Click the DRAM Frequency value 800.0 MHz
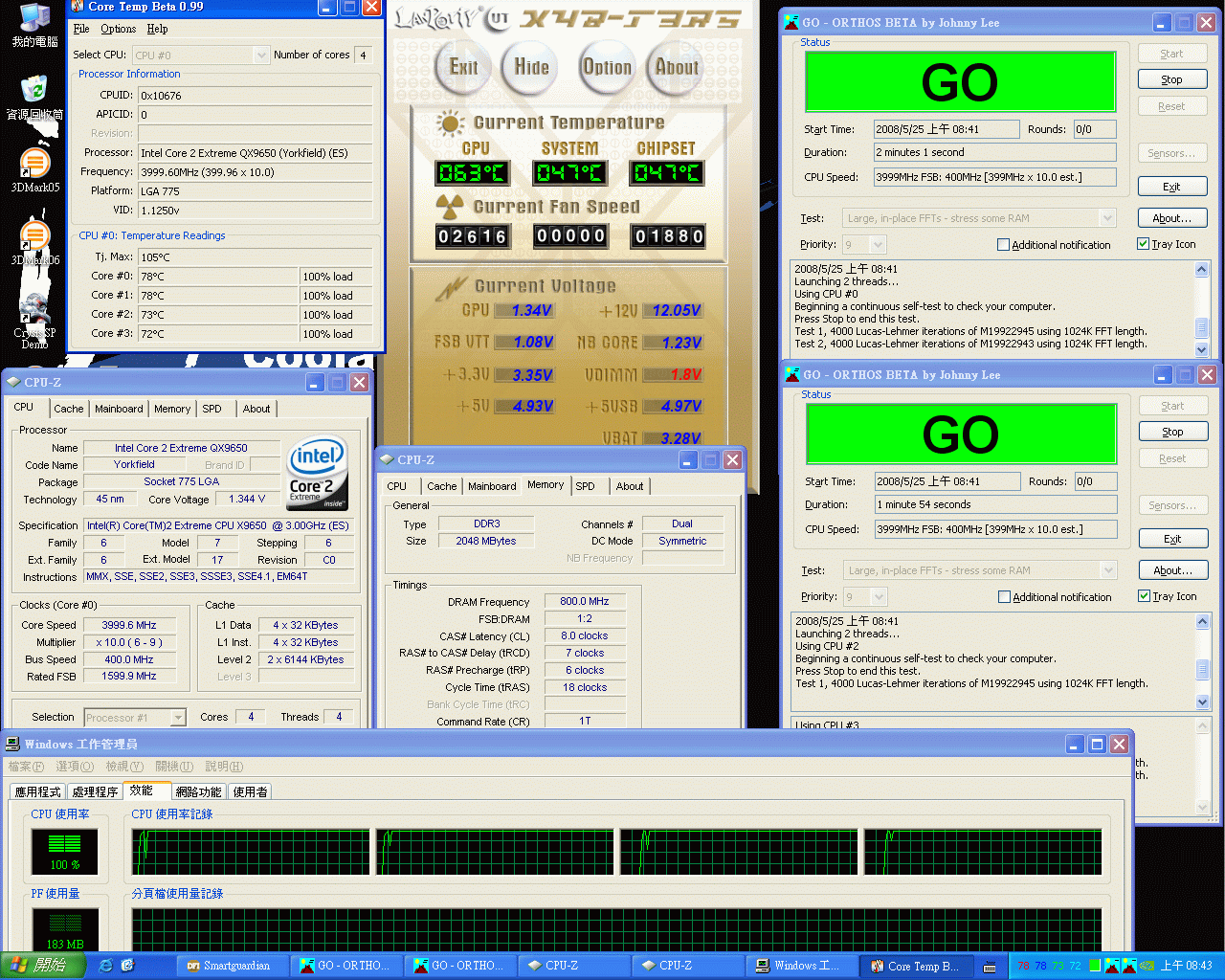Screen dimensions: 1225x980 [x=585, y=602]
